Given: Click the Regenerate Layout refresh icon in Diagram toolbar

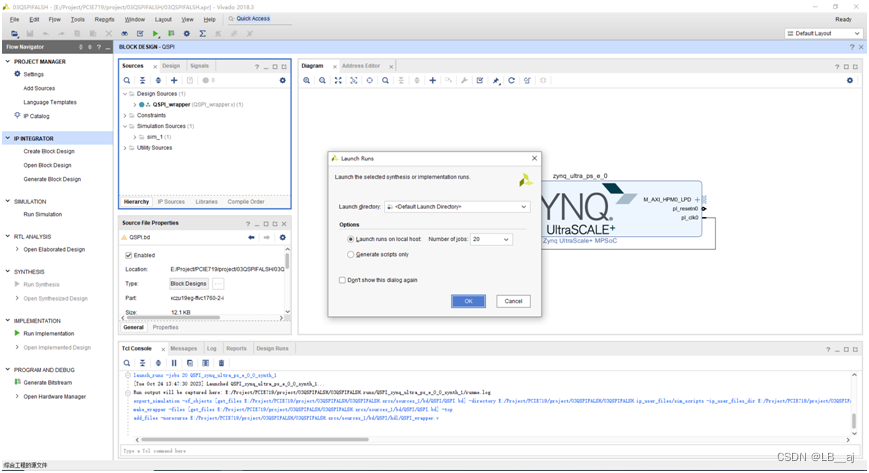Looking at the screenshot, I should 512,80.
